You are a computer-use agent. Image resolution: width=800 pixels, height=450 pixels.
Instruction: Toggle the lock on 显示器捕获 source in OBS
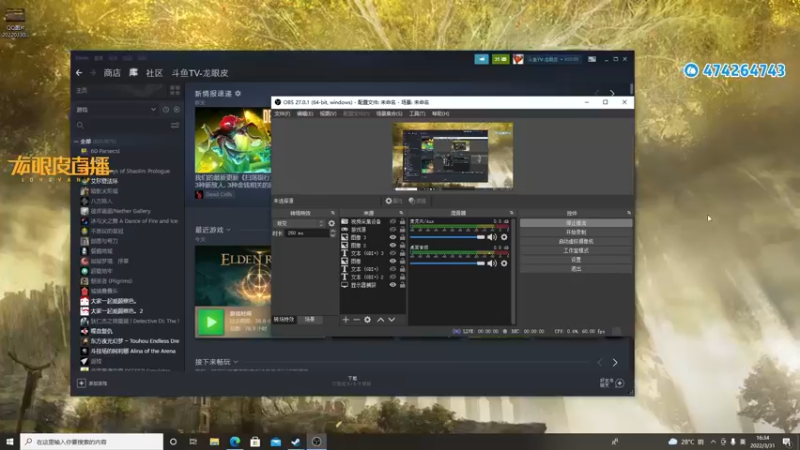coord(403,285)
